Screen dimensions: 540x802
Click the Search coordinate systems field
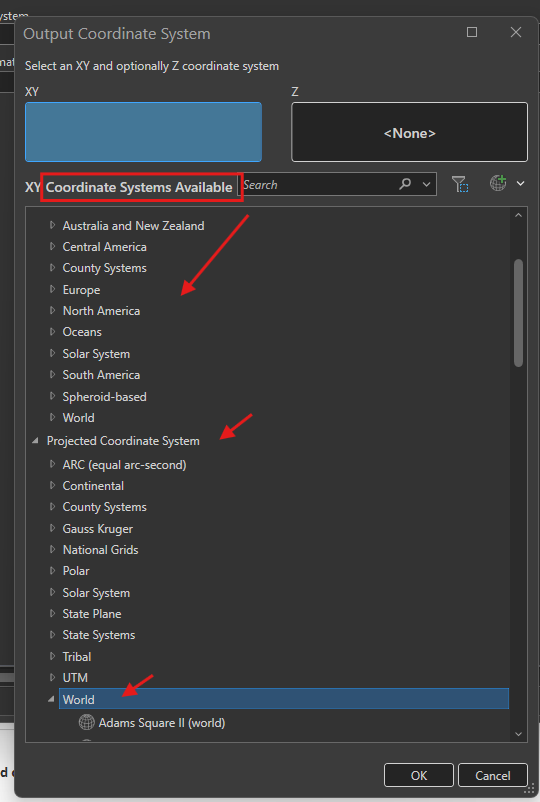point(320,185)
